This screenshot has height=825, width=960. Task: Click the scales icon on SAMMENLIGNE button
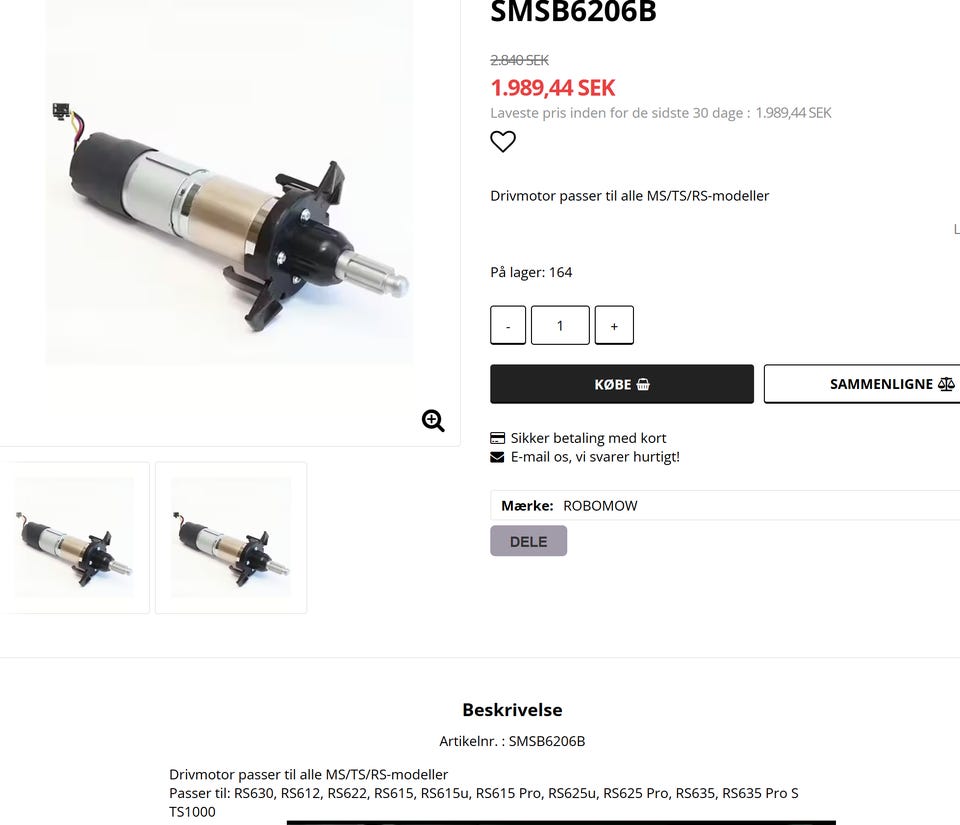pos(946,384)
